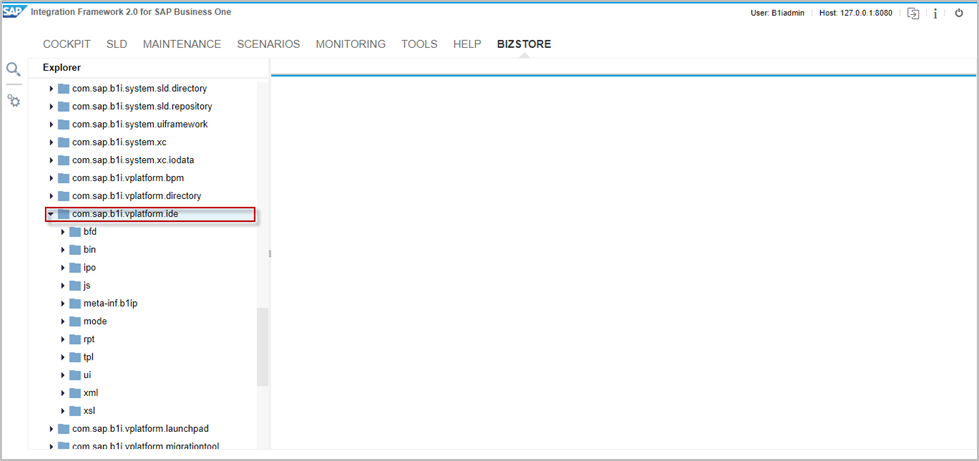
Task: Collapse the com.sap.b1i.vplatform.ide node
Action: click(51, 214)
